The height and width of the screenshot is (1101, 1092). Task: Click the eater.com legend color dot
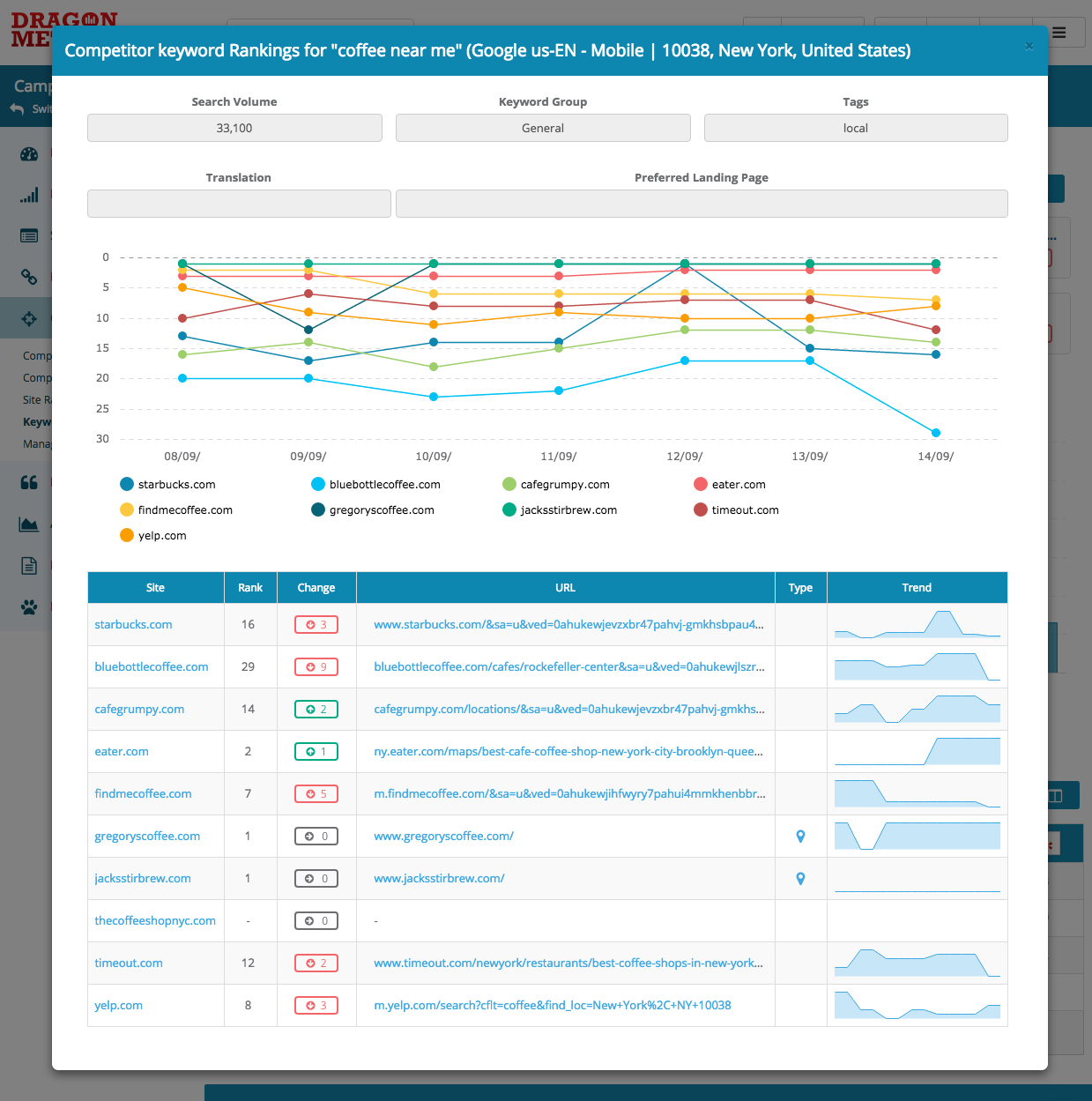[701, 485]
